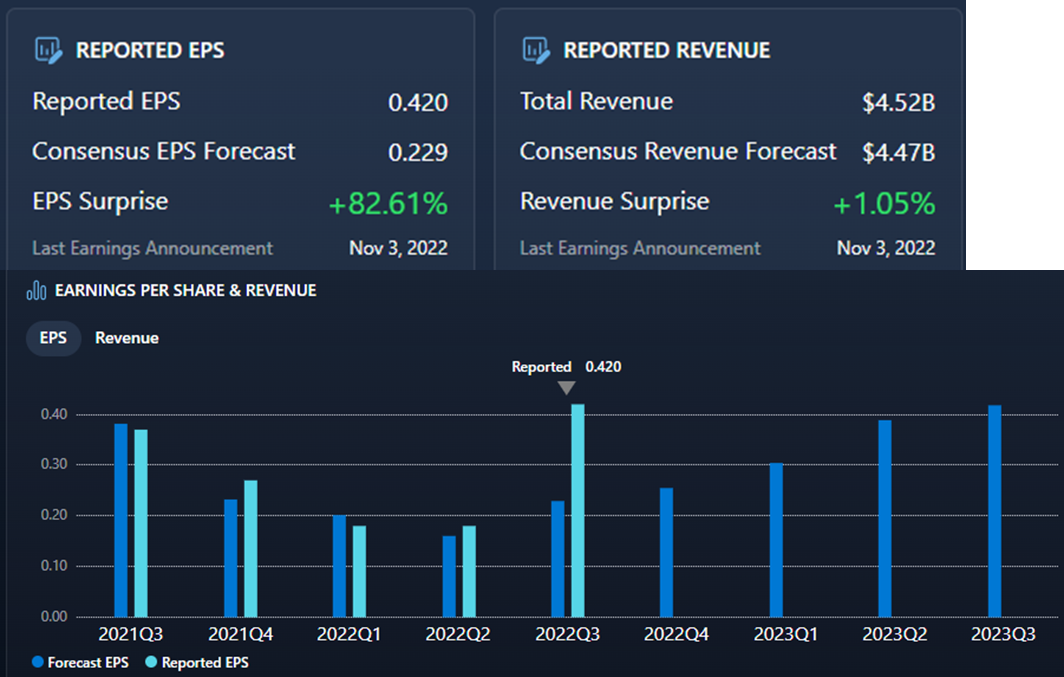This screenshot has height=677, width=1064.
Task: Click the Reported Revenue panel chart icon
Action: pyautogui.click(x=537, y=50)
